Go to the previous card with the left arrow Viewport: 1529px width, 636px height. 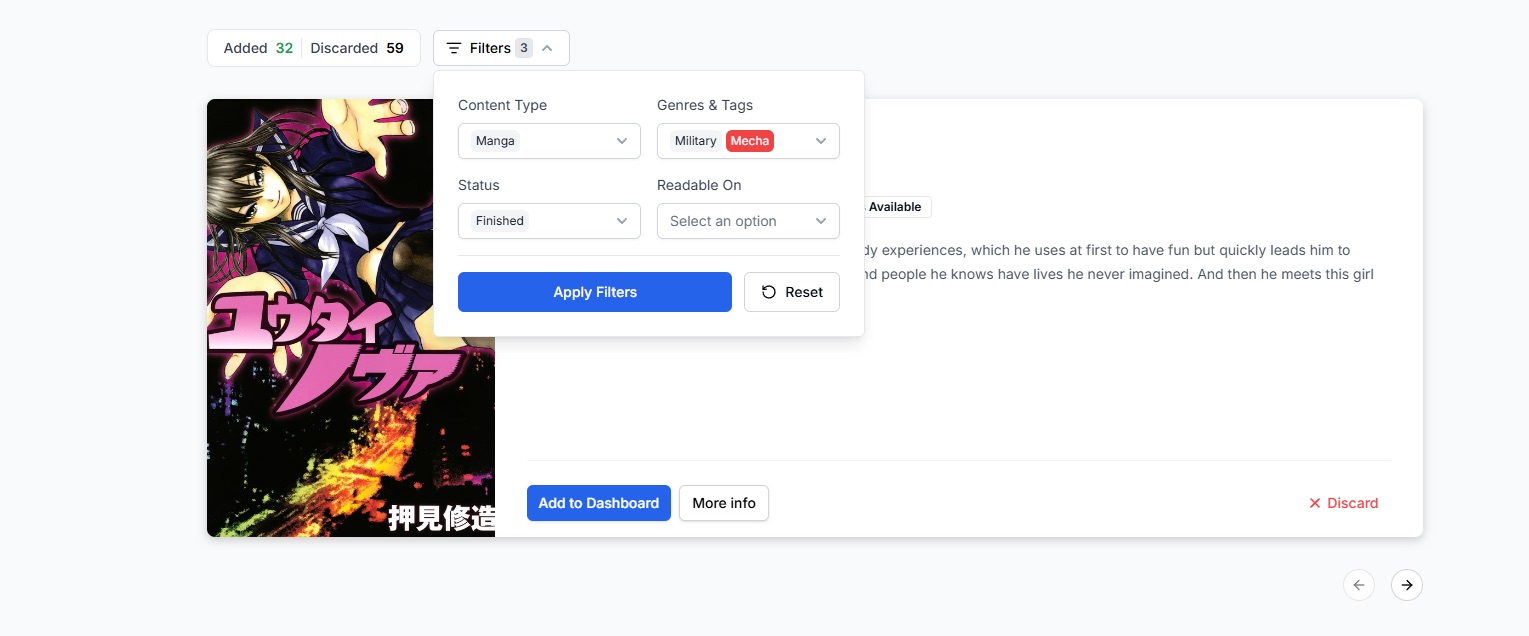pos(1358,585)
